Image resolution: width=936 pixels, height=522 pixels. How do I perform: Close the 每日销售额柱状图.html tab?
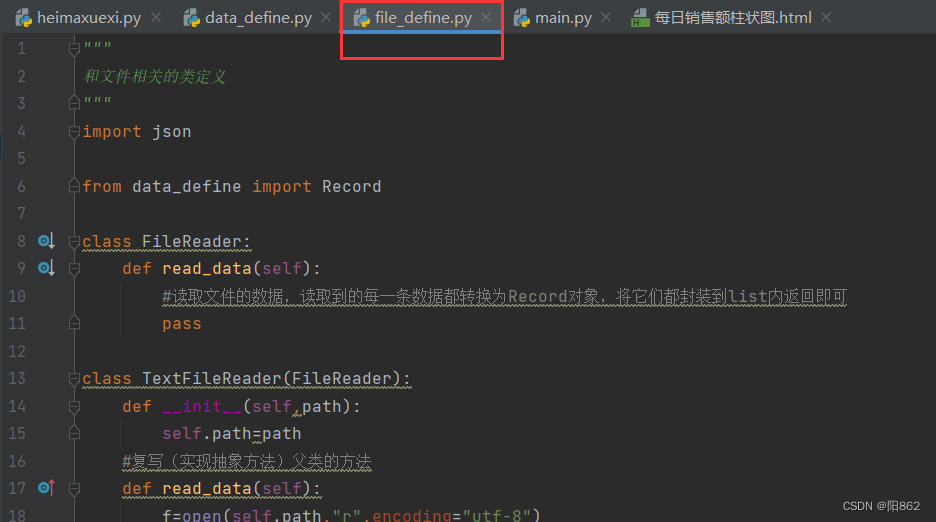[826, 17]
